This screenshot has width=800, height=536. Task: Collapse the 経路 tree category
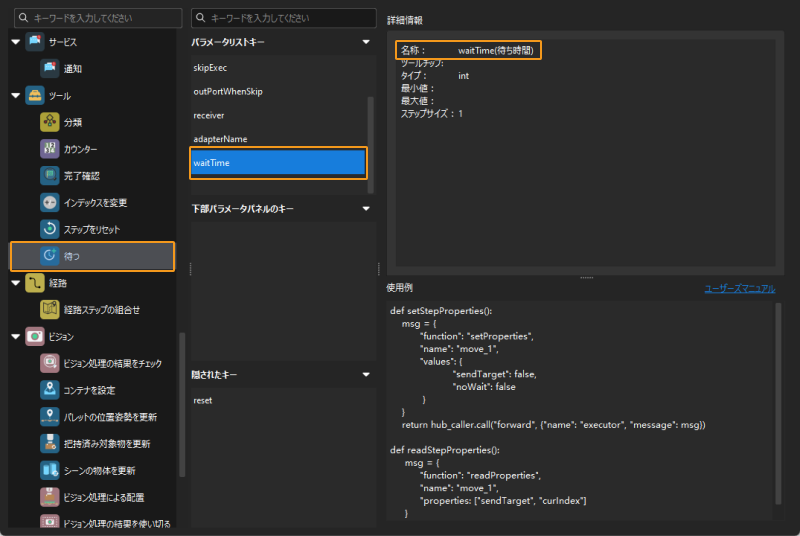[x=16, y=283]
